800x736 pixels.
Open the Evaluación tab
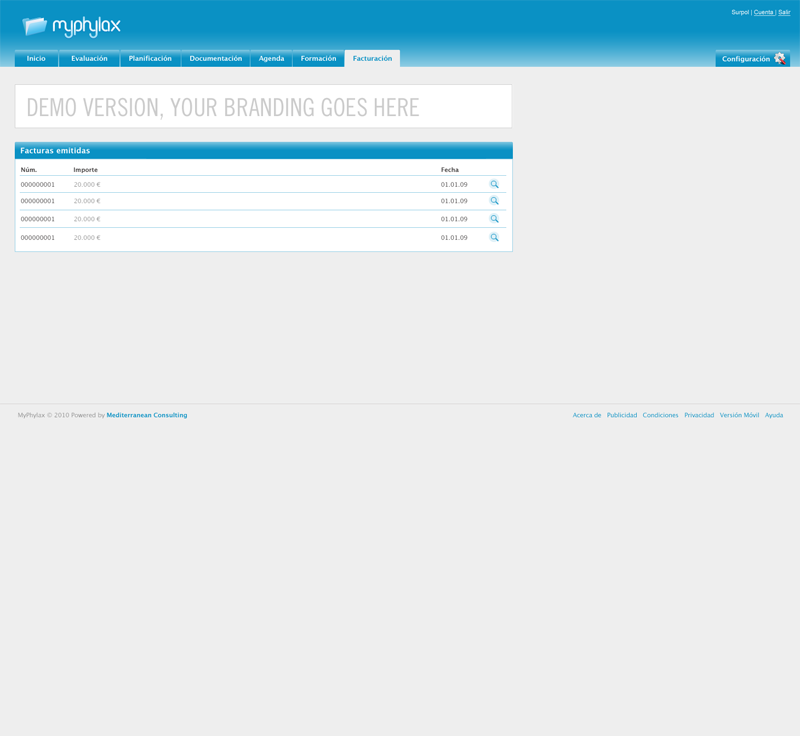89,59
